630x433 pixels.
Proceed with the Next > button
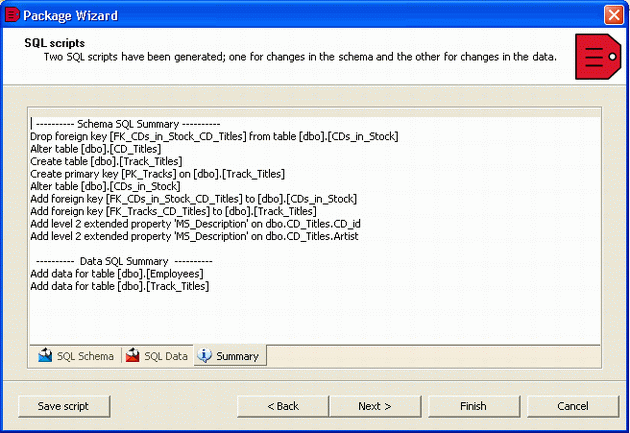[375, 406]
